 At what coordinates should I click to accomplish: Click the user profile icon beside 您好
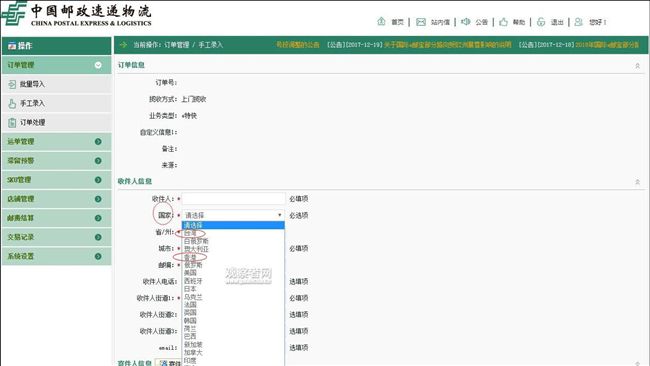pyautogui.click(x=579, y=22)
